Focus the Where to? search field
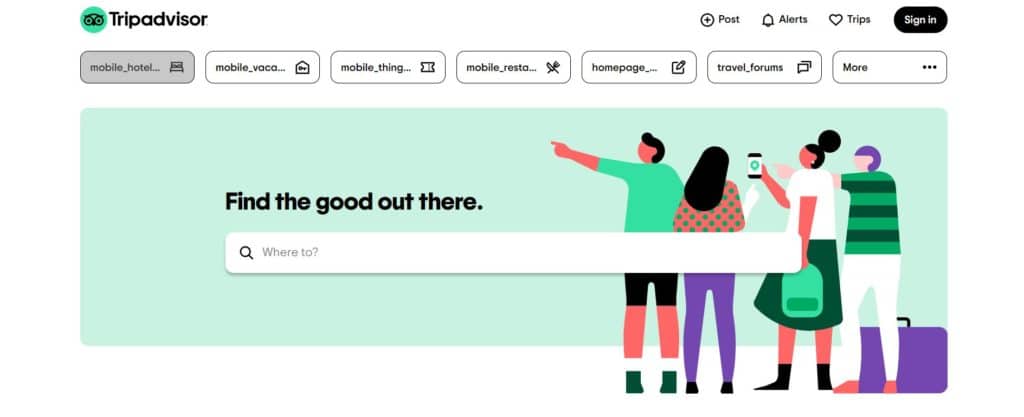Image resolution: width=1024 pixels, height=417 pixels. click(x=513, y=253)
